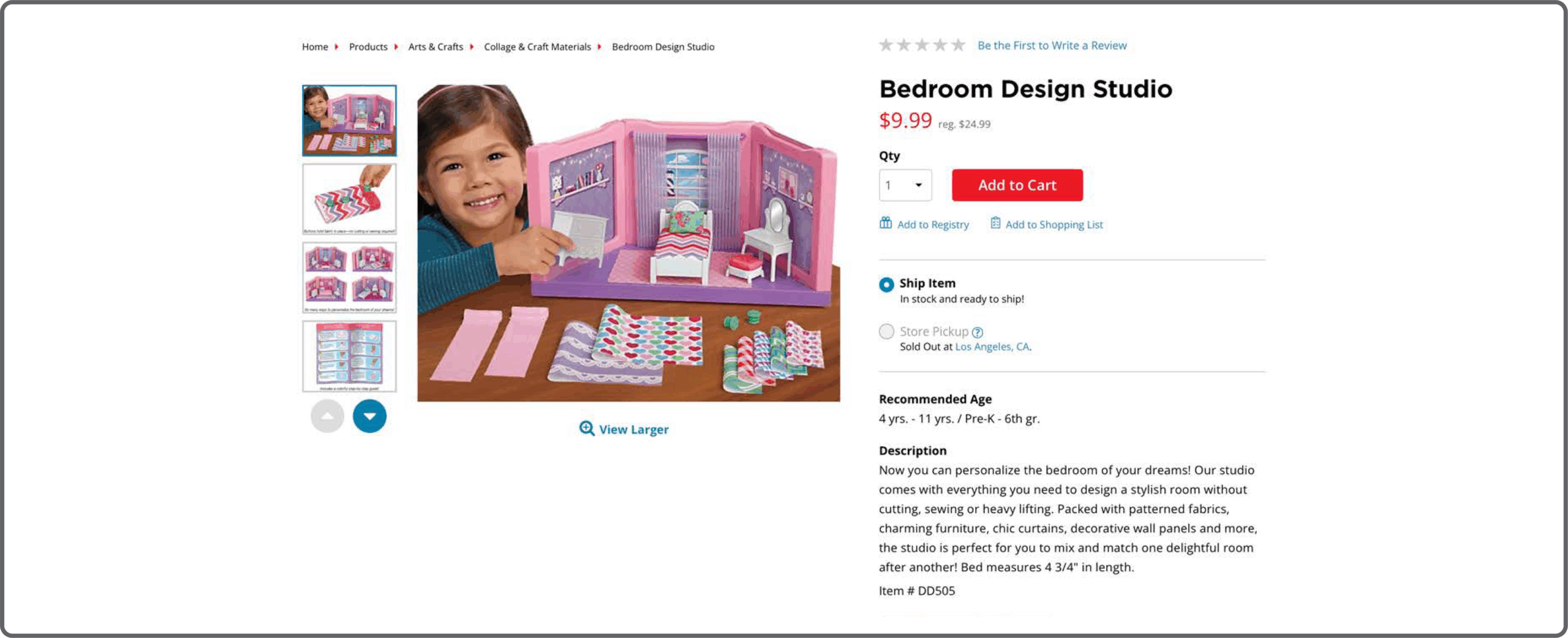Image resolution: width=1568 pixels, height=638 pixels.
Task: Click the gray up arrow thumbnail button
Action: [x=327, y=416]
